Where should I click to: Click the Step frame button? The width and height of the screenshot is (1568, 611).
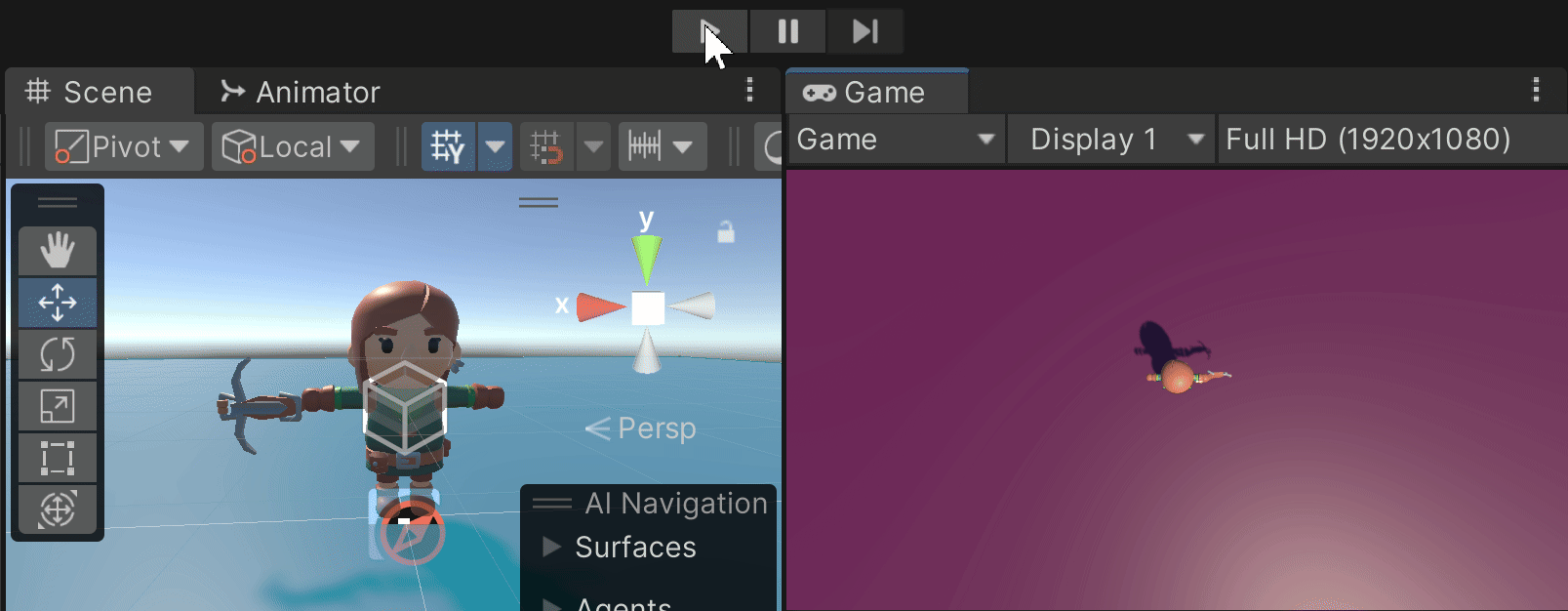pyautogui.click(x=864, y=31)
